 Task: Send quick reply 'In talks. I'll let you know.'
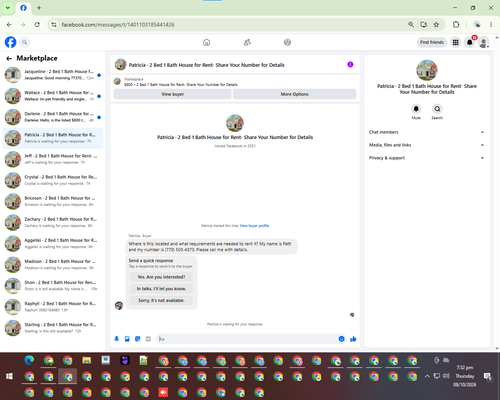(x=161, y=289)
